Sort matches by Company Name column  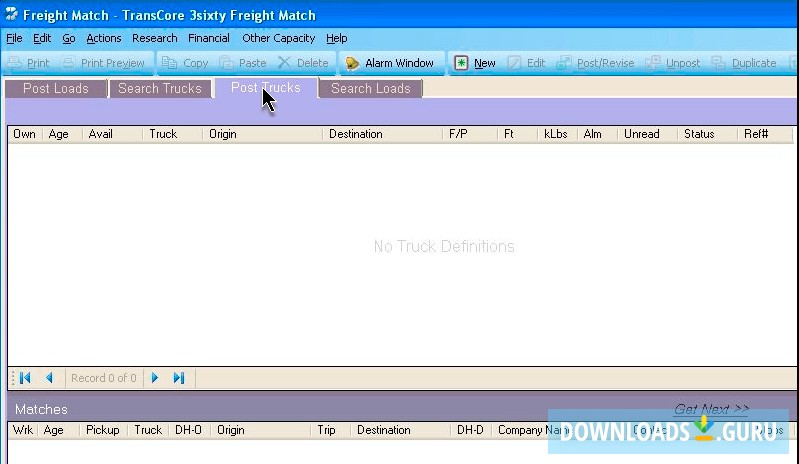click(x=534, y=430)
